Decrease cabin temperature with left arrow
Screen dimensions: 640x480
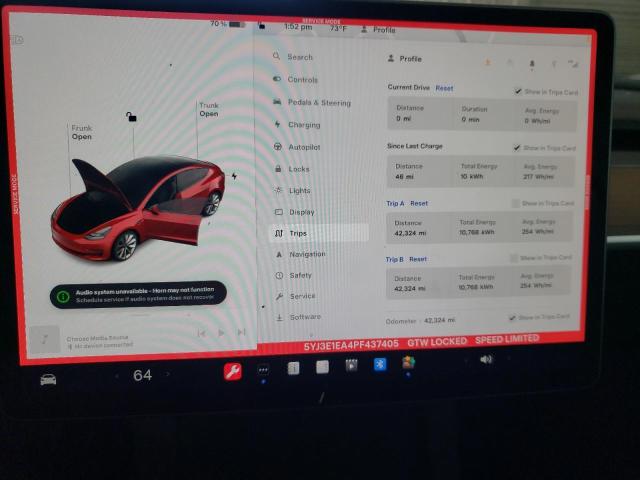click(x=117, y=376)
